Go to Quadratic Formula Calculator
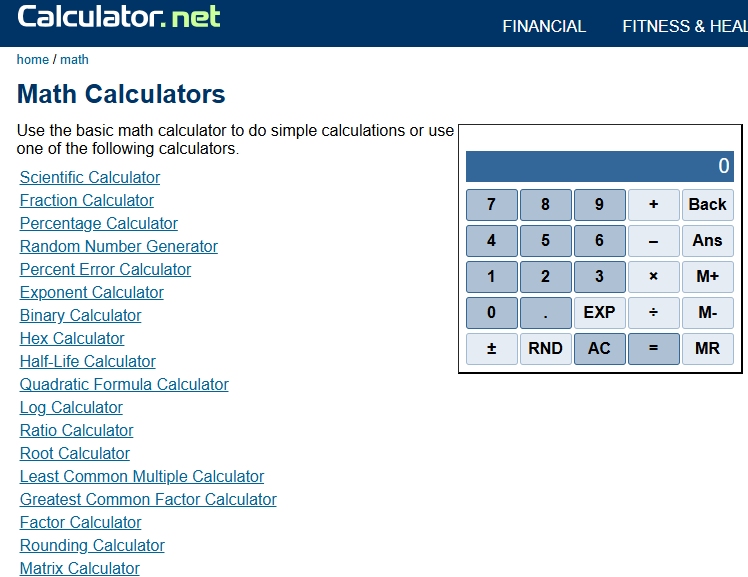The height and width of the screenshot is (577, 748). (124, 385)
